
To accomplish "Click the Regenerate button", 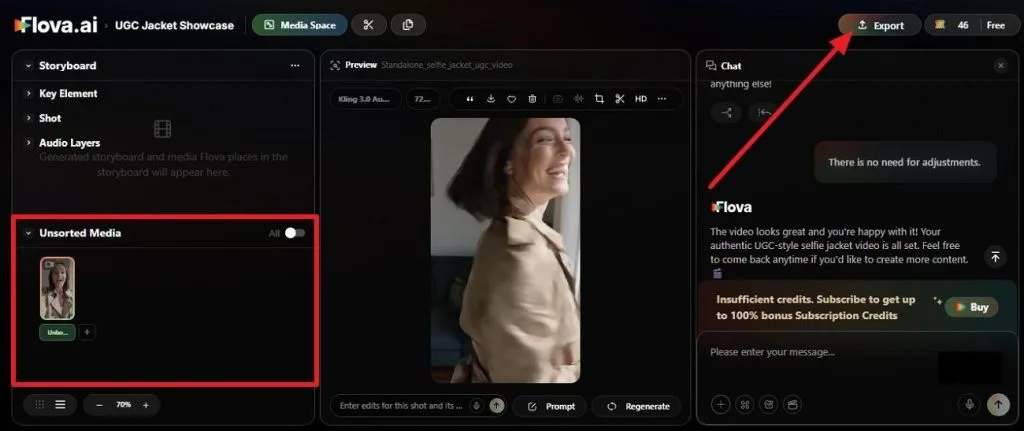I will point(636,406).
